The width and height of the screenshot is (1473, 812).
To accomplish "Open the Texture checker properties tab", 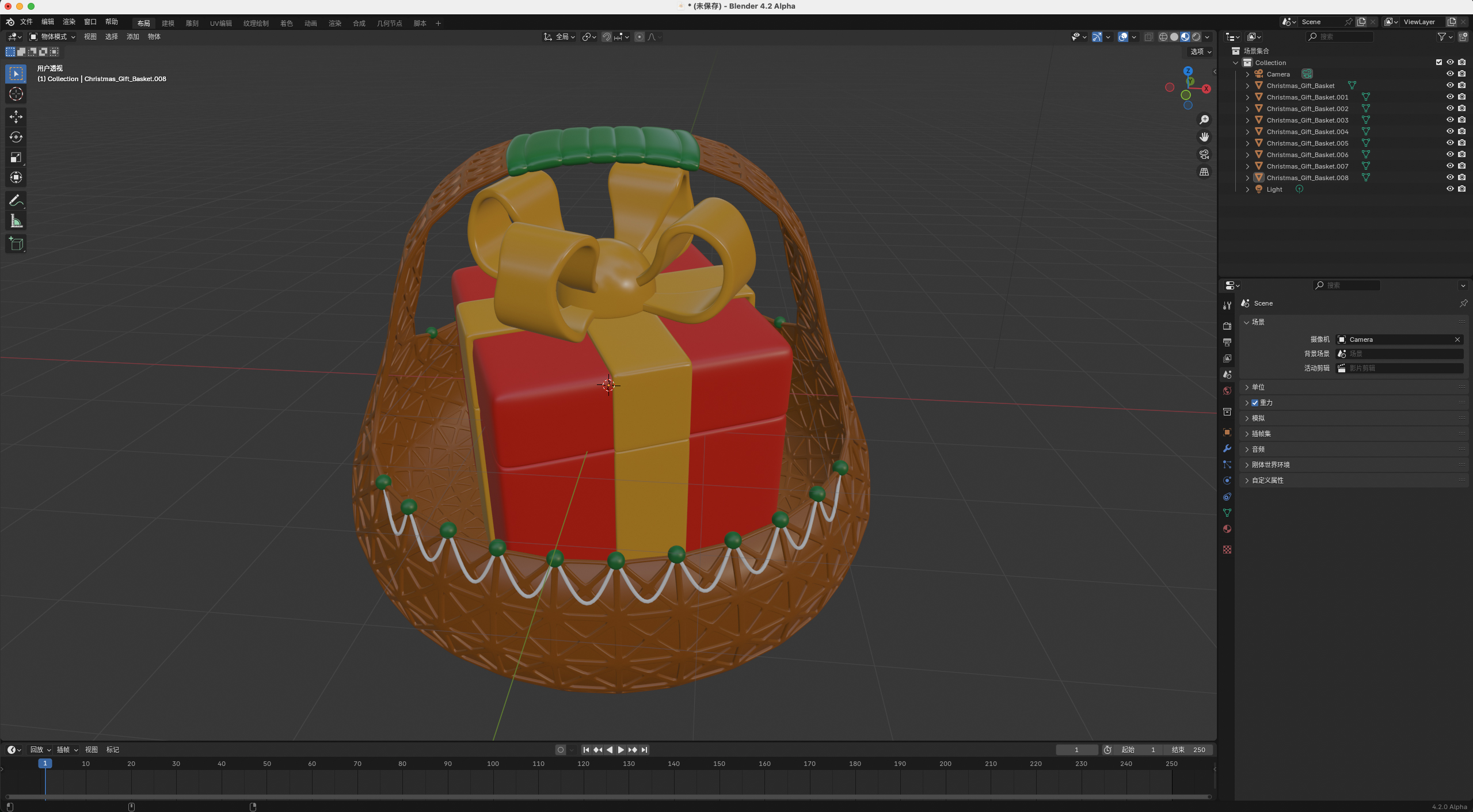I will (x=1227, y=550).
